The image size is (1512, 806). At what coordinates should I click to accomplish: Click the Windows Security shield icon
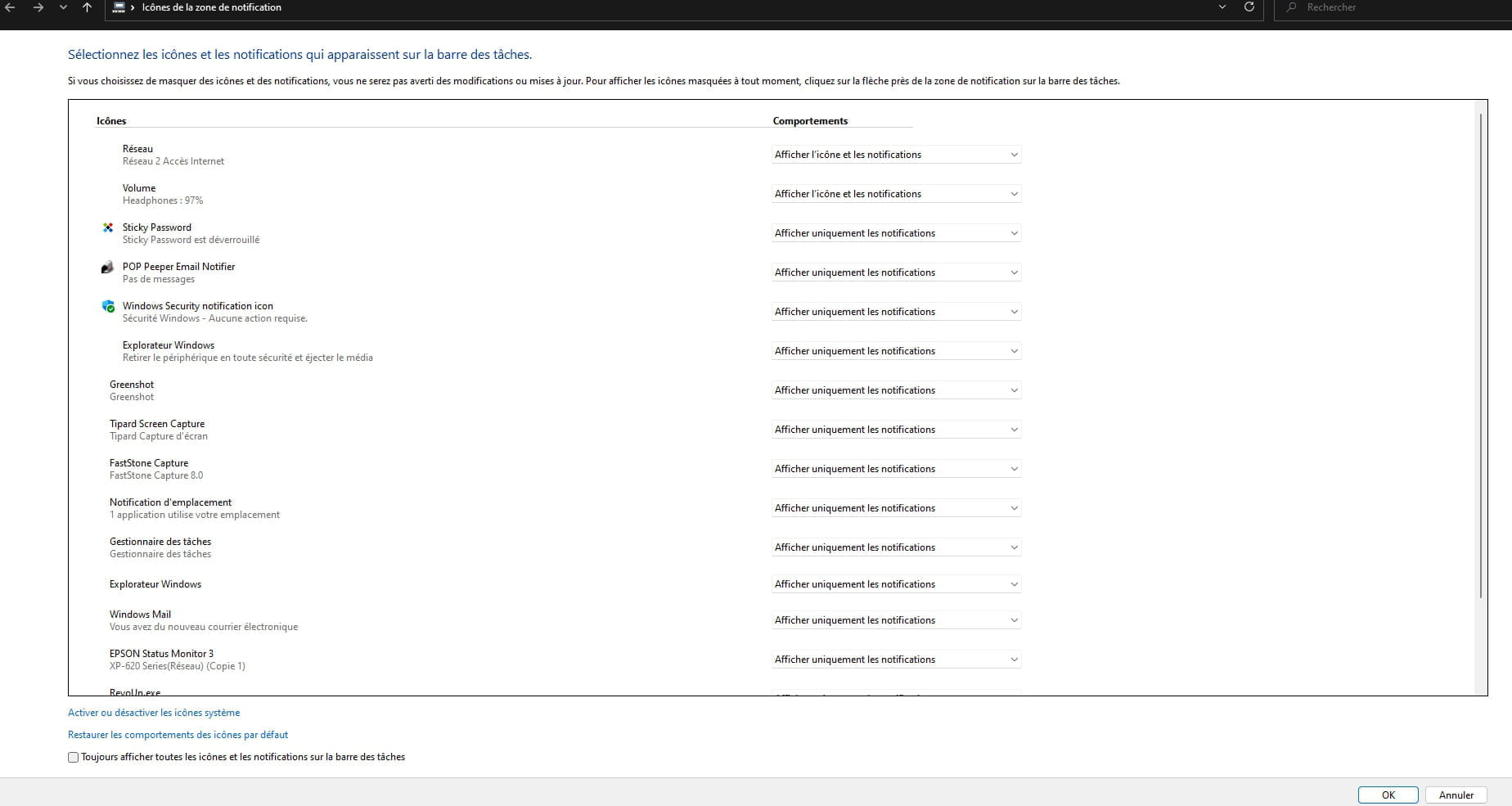pos(108,306)
